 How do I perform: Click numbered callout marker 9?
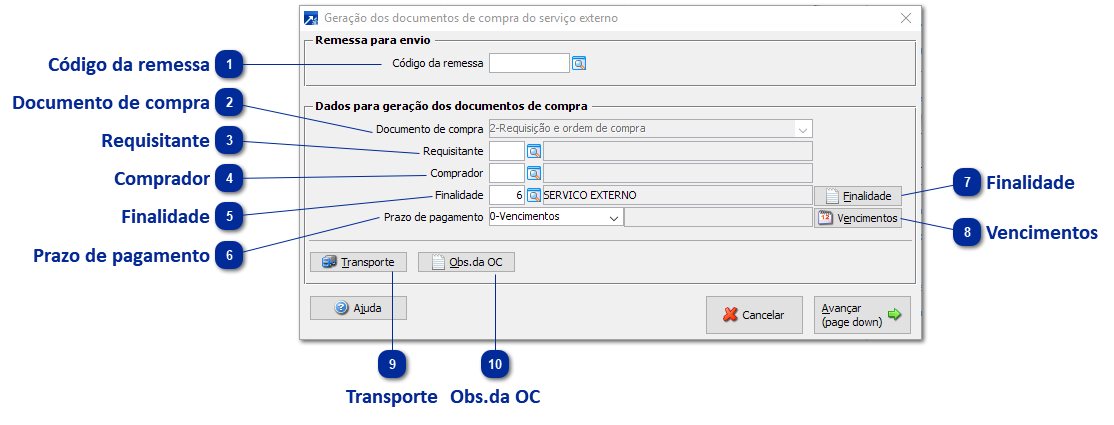(x=392, y=364)
